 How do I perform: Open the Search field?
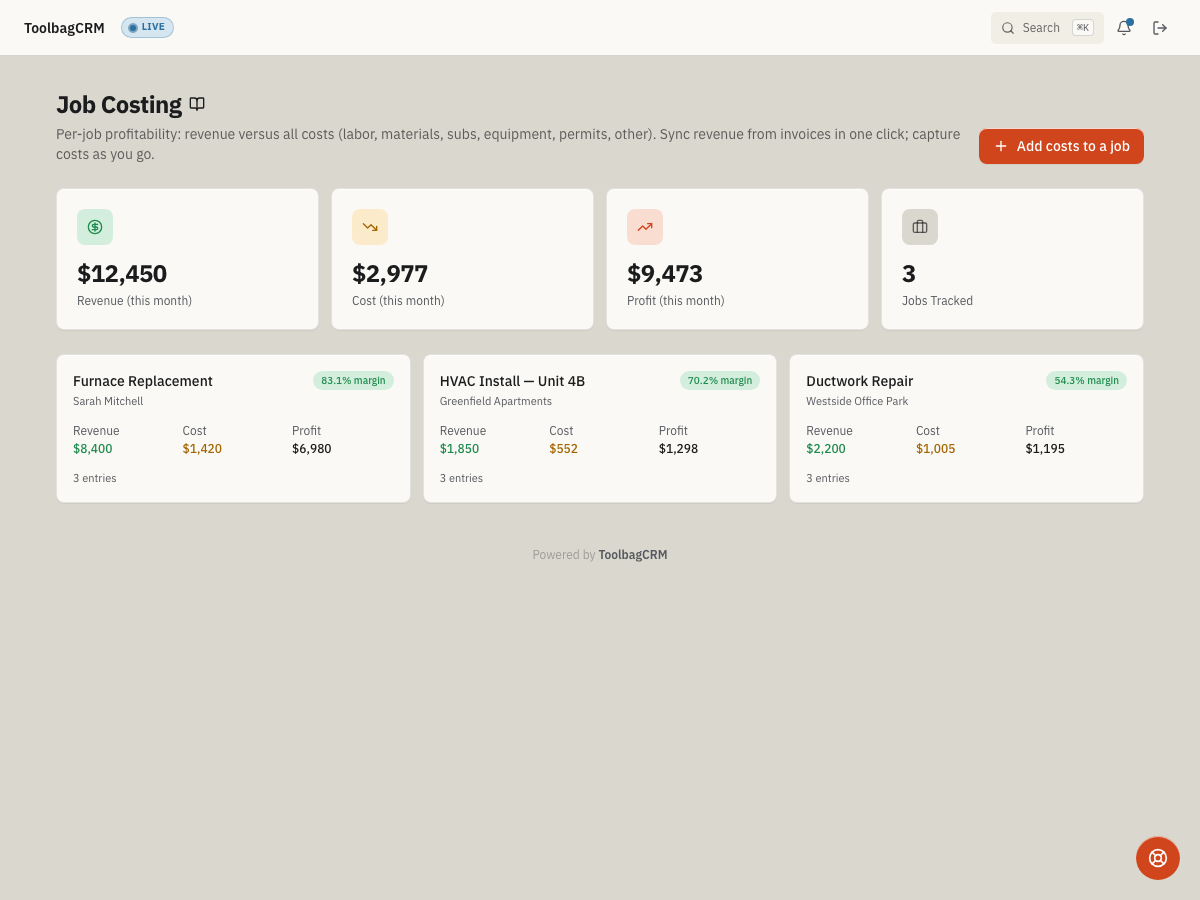coord(1047,28)
